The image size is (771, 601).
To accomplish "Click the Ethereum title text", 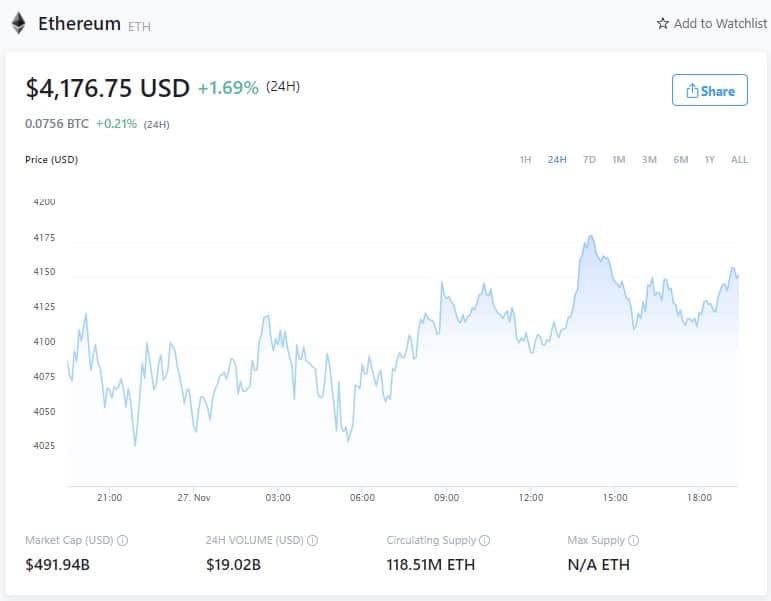I will point(79,24).
